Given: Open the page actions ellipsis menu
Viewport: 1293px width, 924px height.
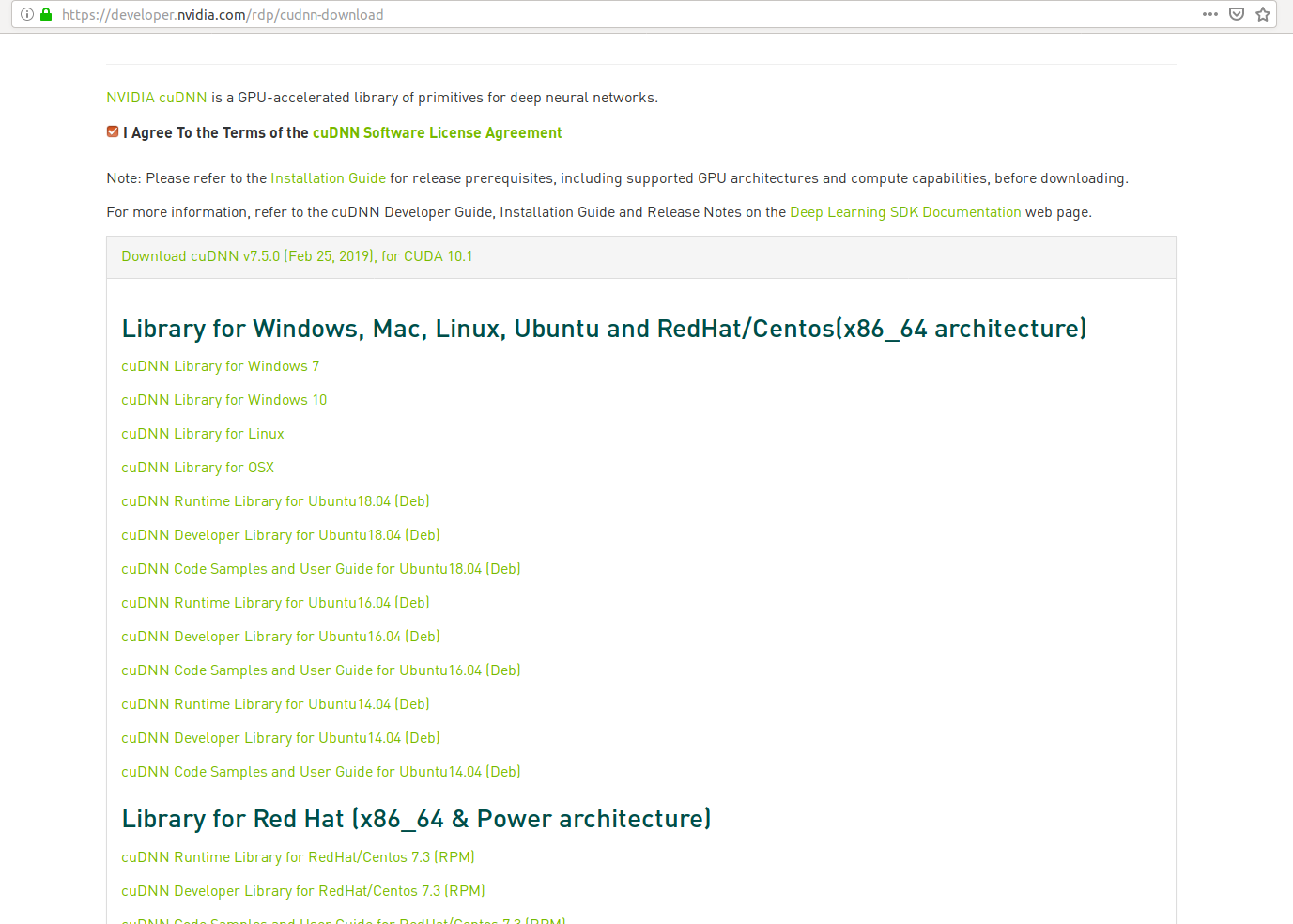Looking at the screenshot, I should point(1210,14).
